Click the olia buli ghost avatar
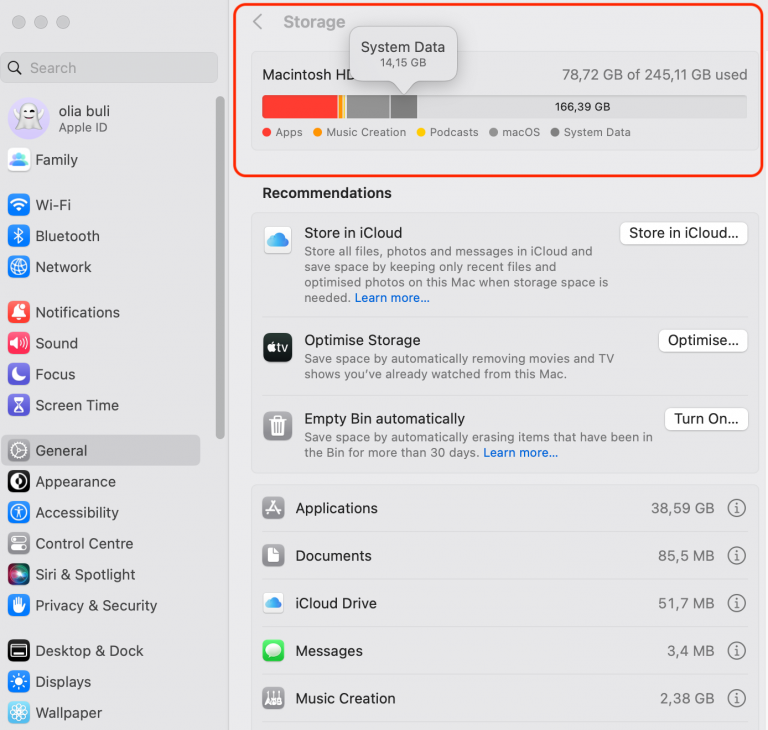 [x=28, y=118]
